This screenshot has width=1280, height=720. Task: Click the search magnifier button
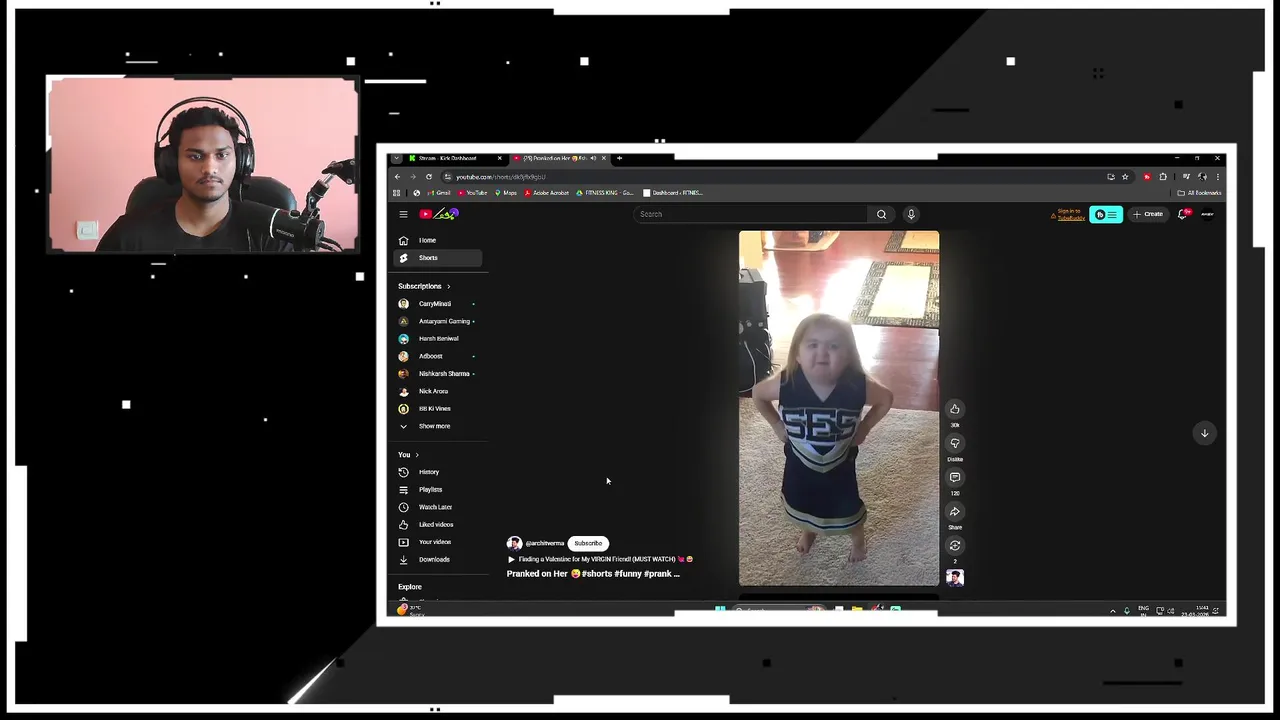[x=881, y=214]
